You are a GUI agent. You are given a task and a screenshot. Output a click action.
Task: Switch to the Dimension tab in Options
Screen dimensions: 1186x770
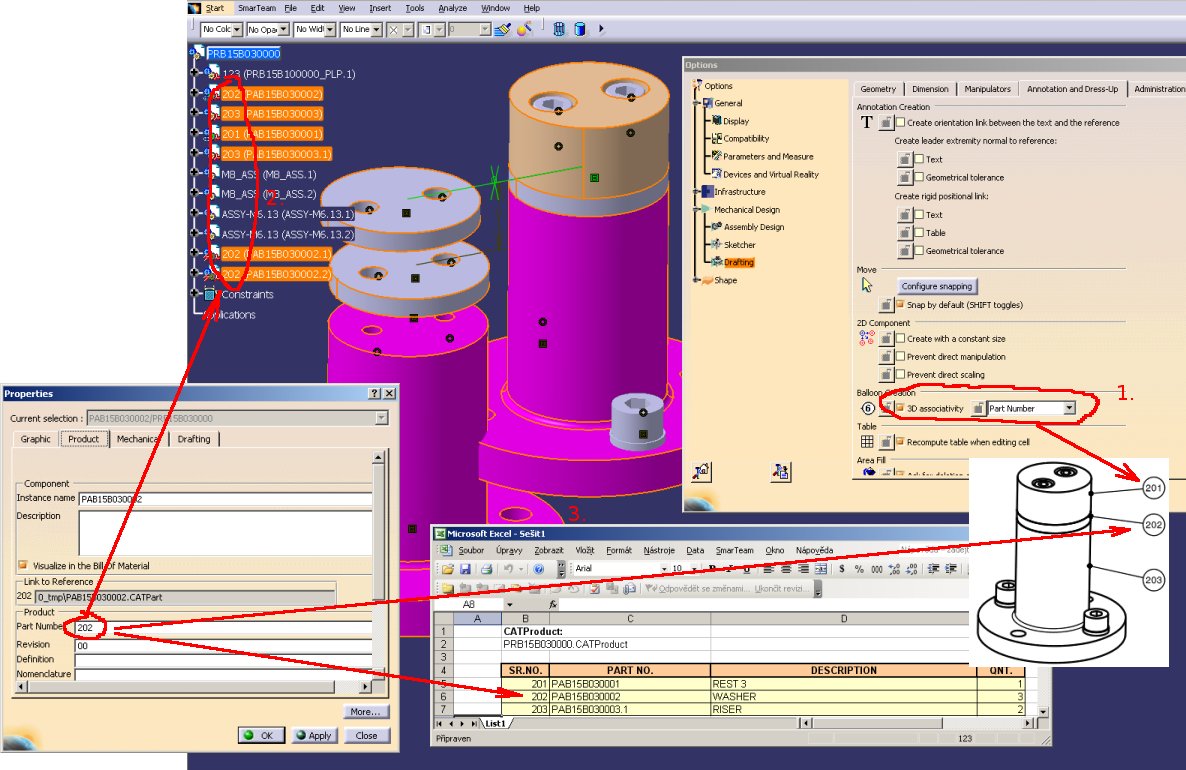point(930,89)
